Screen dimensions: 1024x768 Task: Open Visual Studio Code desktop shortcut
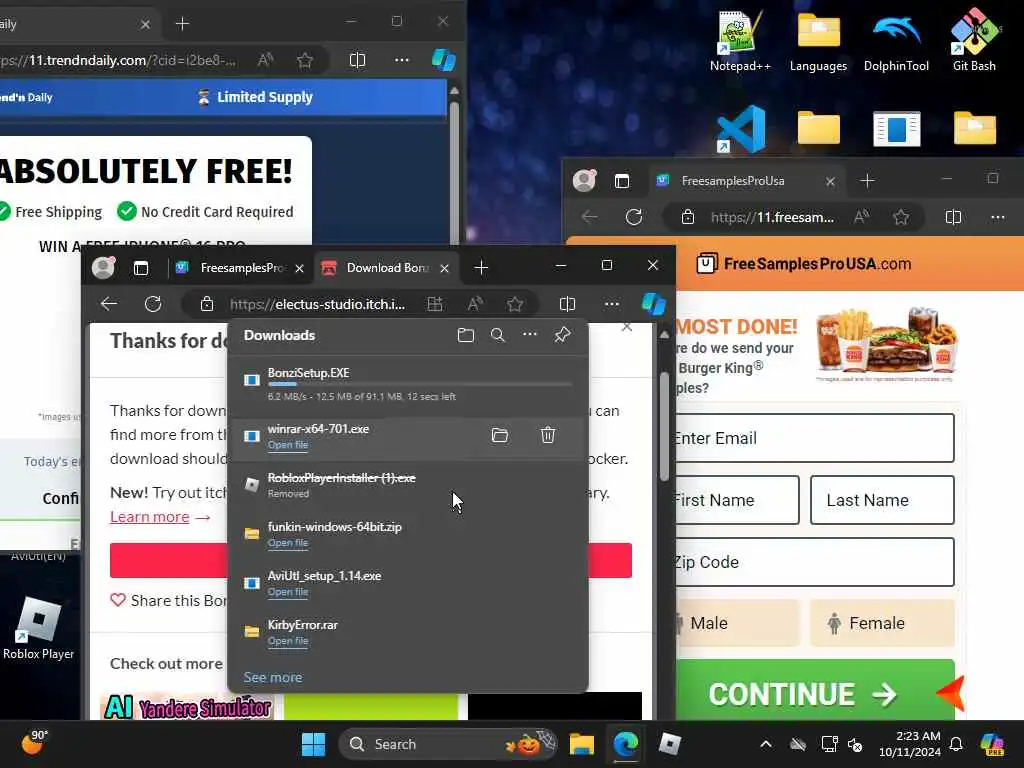coord(741,129)
